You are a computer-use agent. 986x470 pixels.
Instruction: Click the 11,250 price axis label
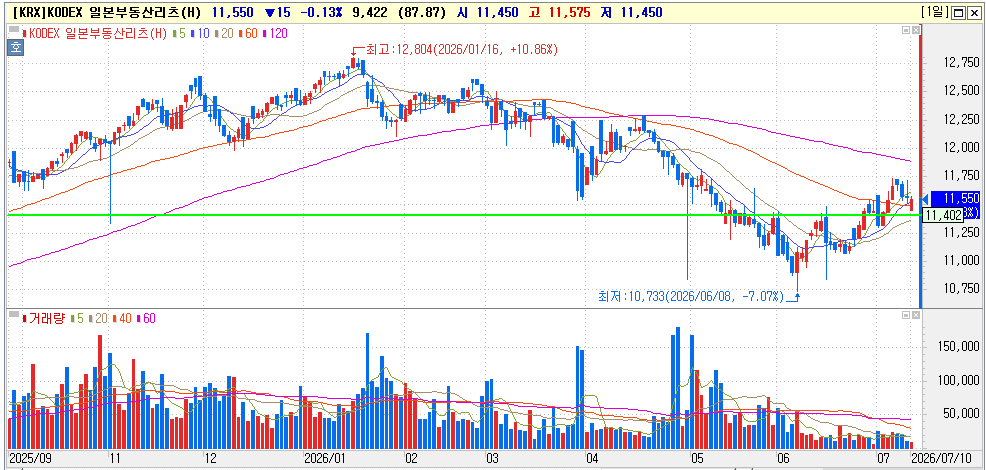(961, 232)
